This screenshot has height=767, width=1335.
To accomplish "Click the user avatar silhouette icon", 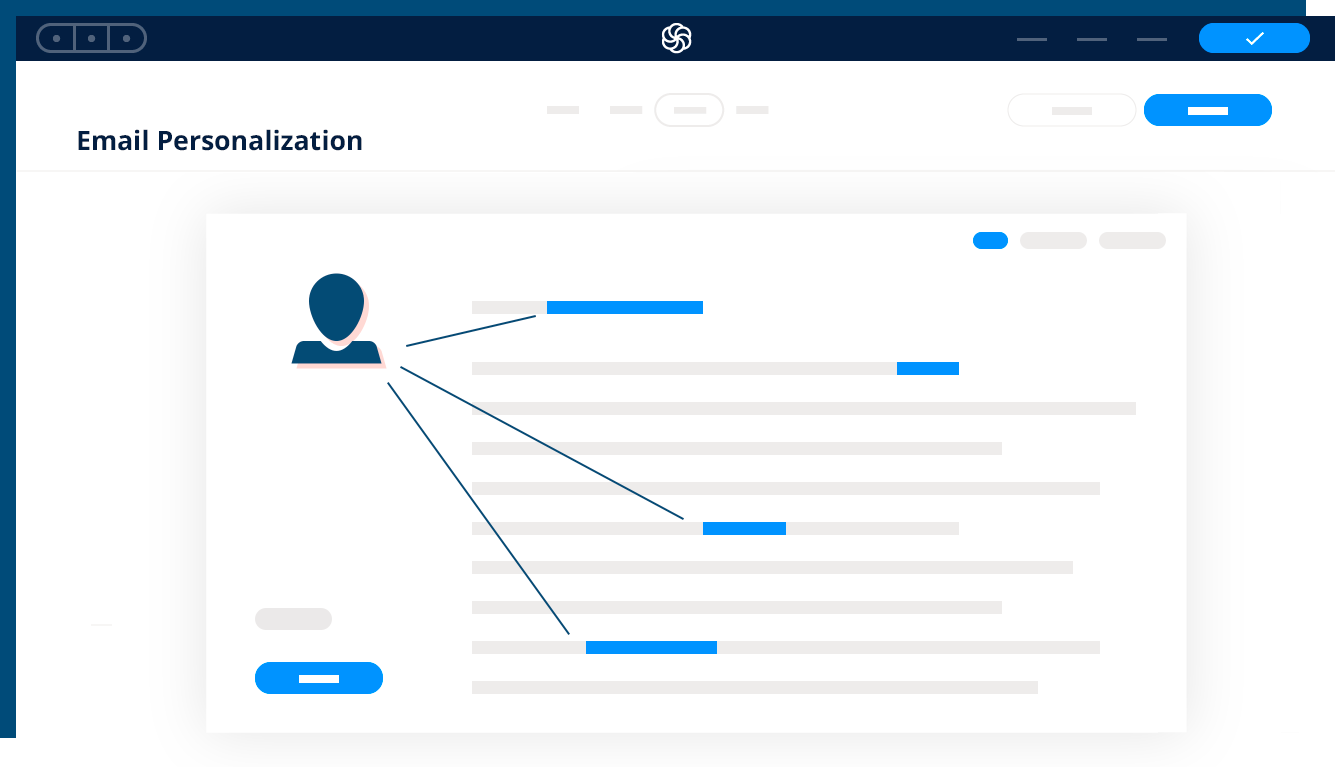I will coord(337,319).
